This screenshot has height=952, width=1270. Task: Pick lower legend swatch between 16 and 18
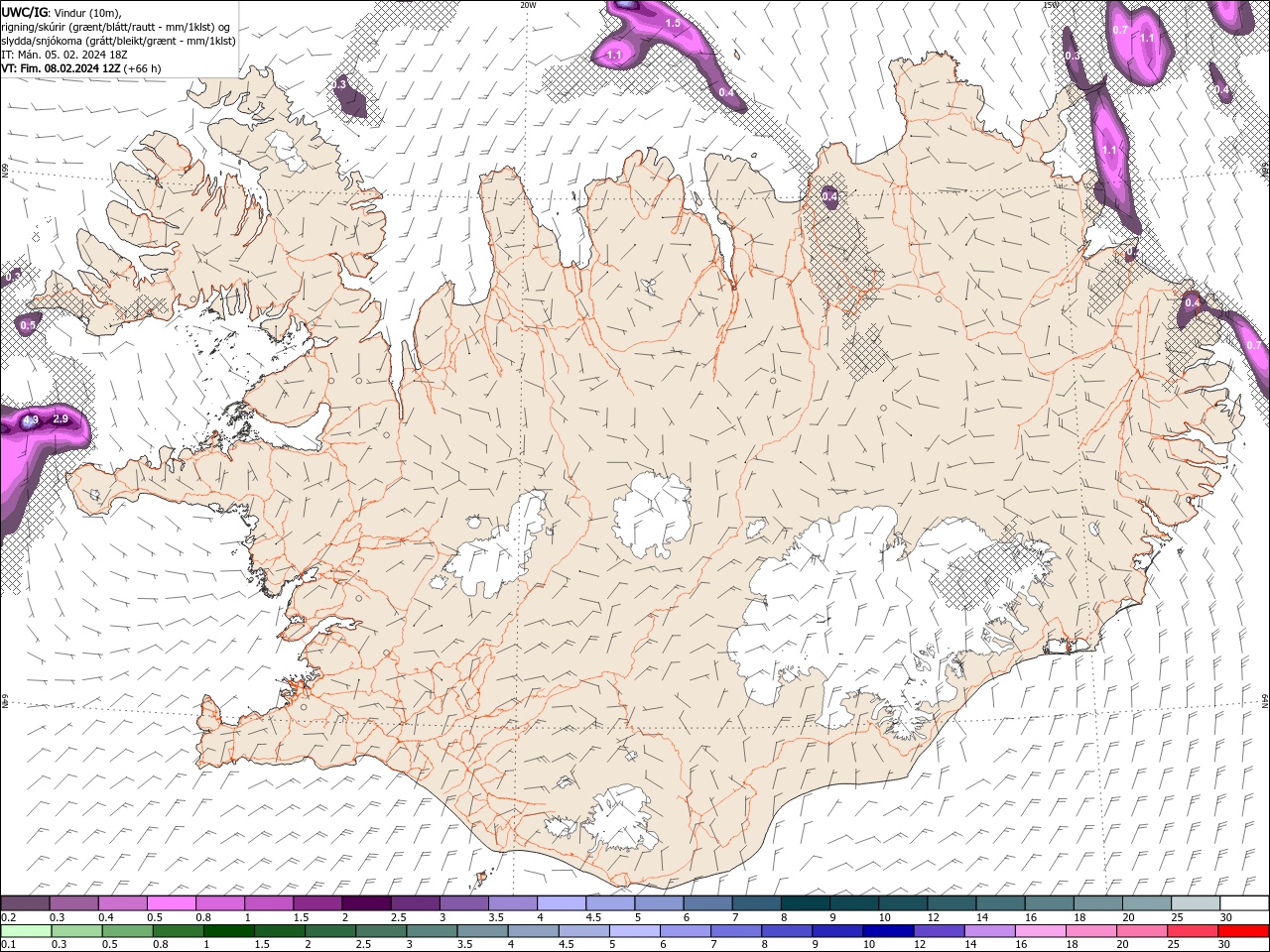(1041, 931)
